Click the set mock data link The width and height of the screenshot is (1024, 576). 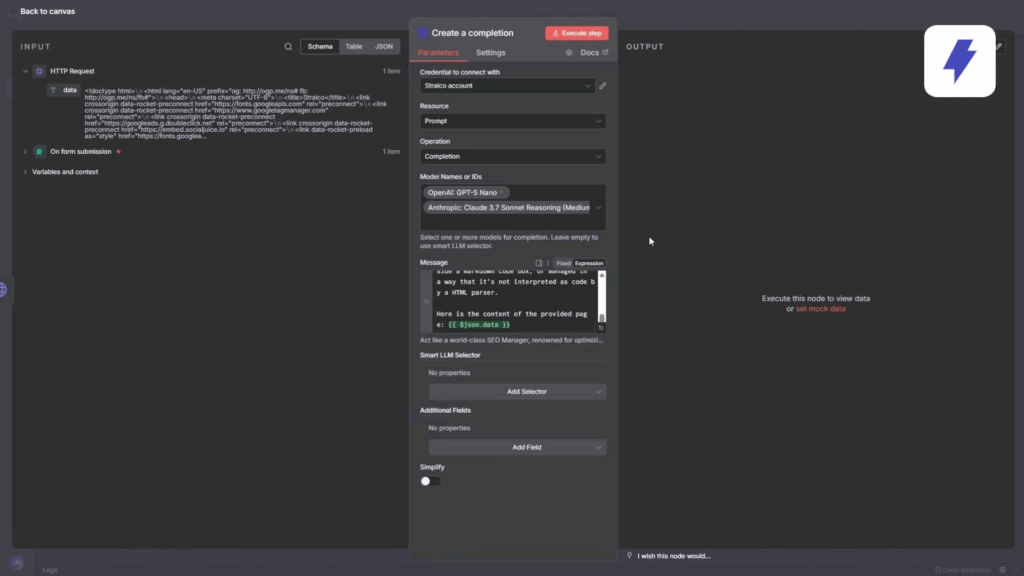pyautogui.click(x=820, y=309)
